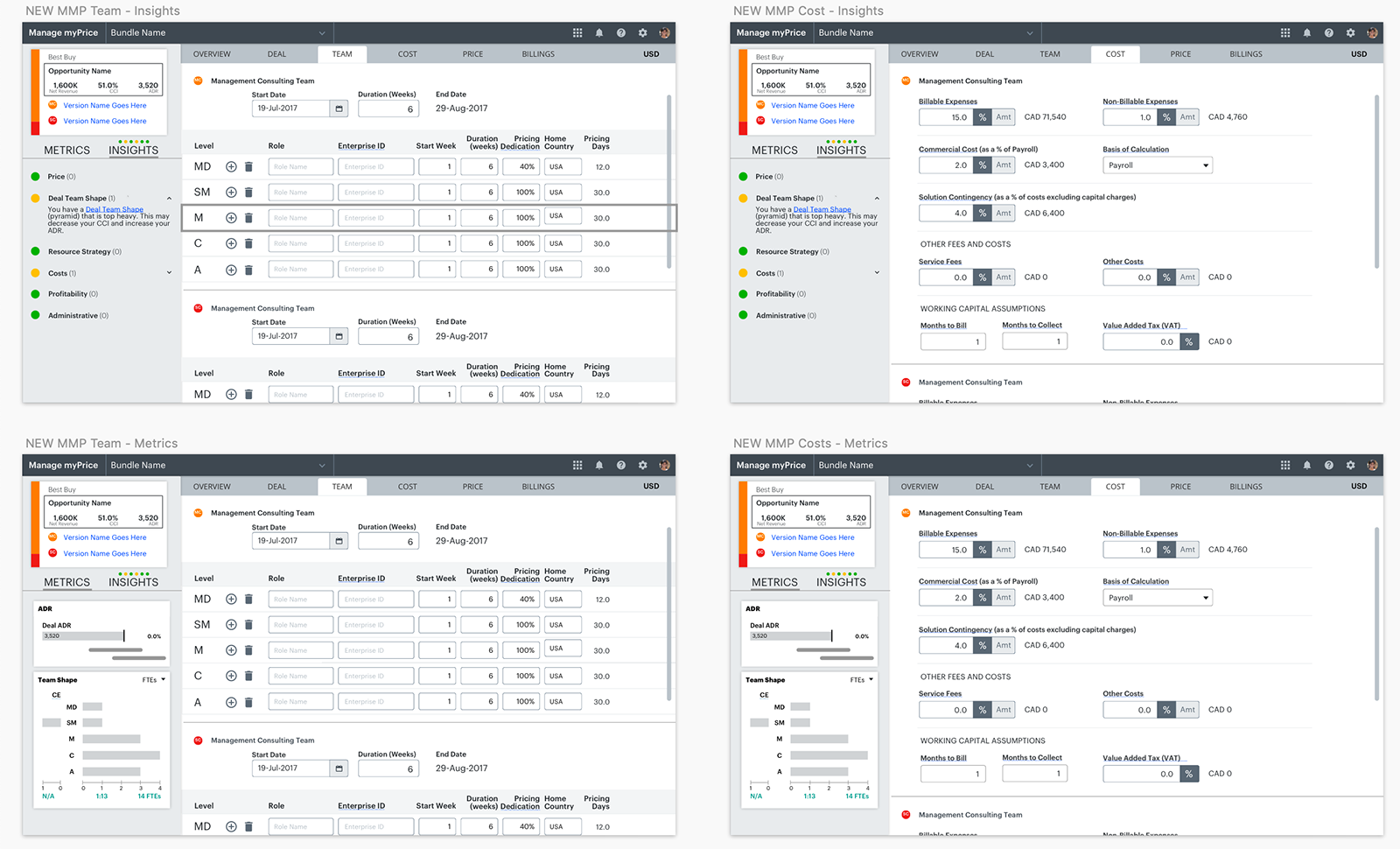The width and height of the screenshot is (1400, 849).
Task: Switch Billable Expenses to Amt, Costs Metrics
Action: coord(1004,550)
